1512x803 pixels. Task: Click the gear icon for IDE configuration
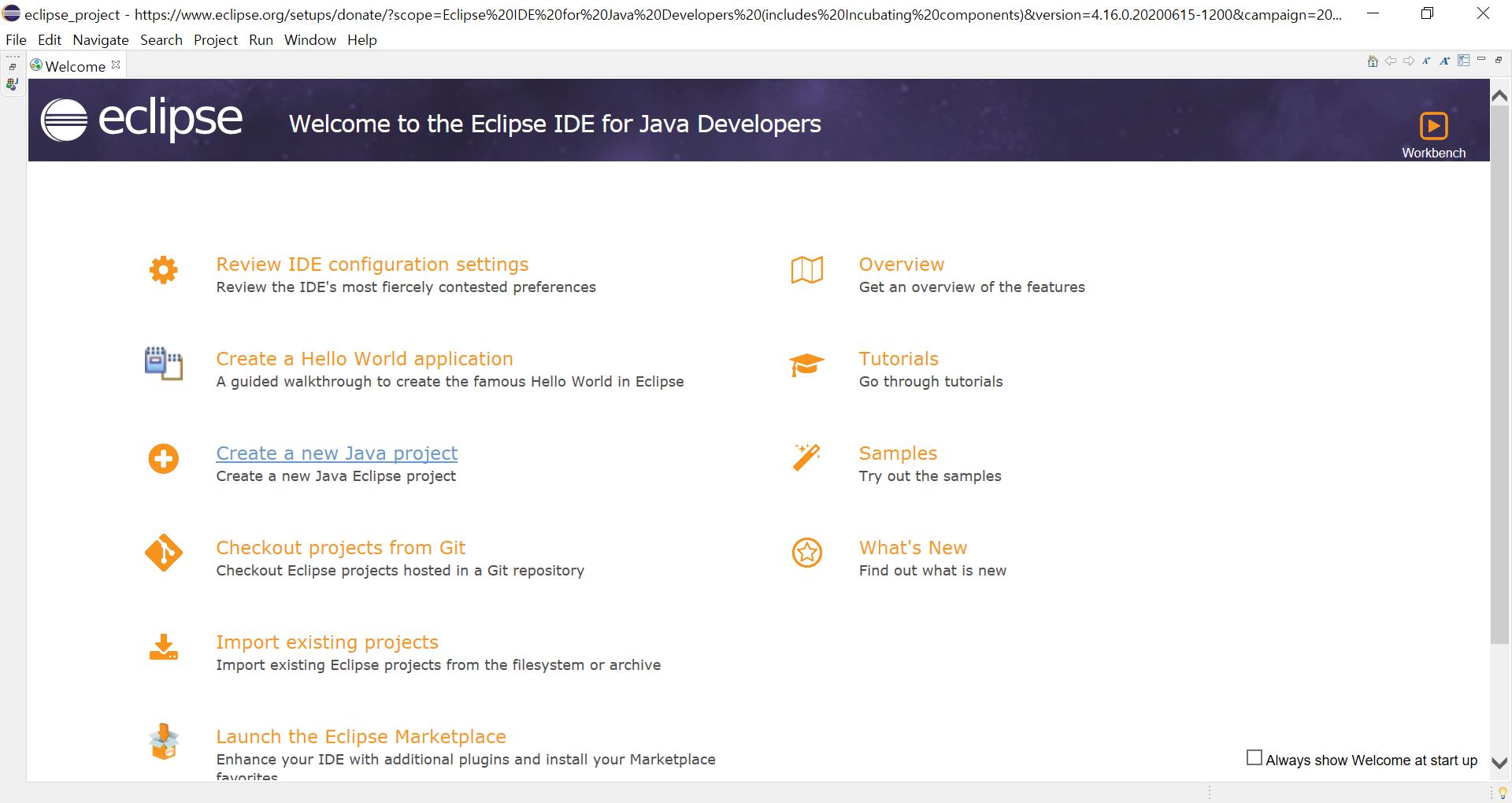click(x=163, y=270)
